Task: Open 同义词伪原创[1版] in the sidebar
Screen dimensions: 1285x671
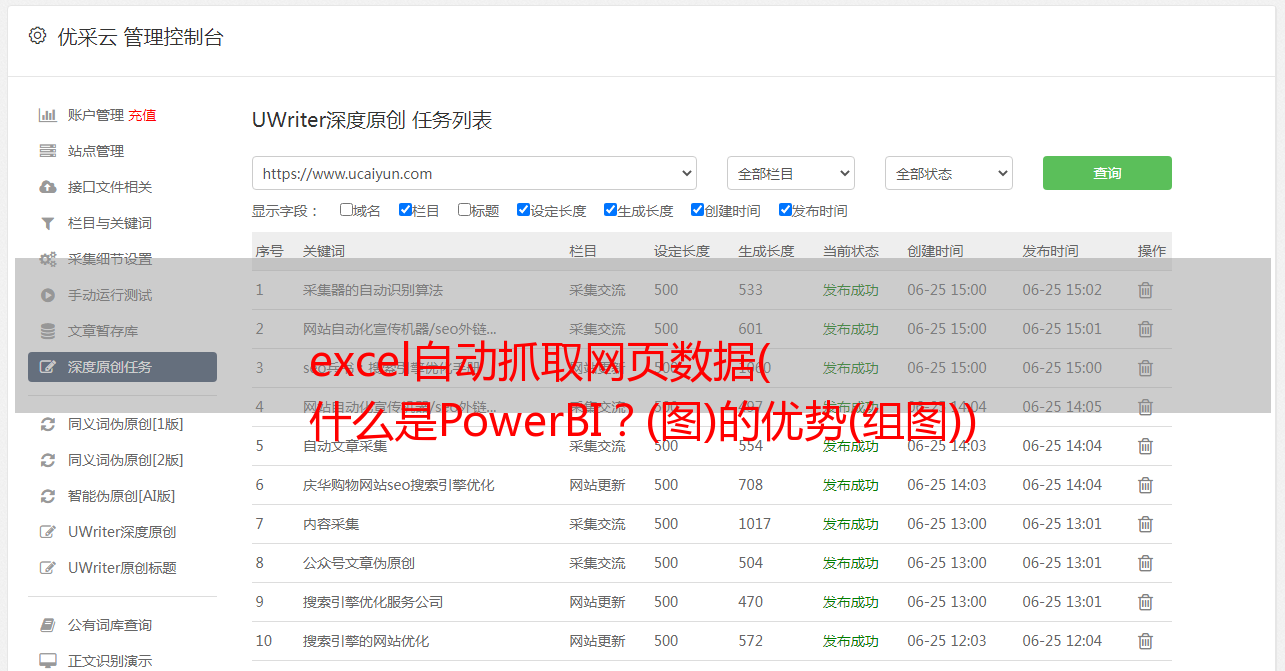Action: pyautogui.click(x=125, y=424)
